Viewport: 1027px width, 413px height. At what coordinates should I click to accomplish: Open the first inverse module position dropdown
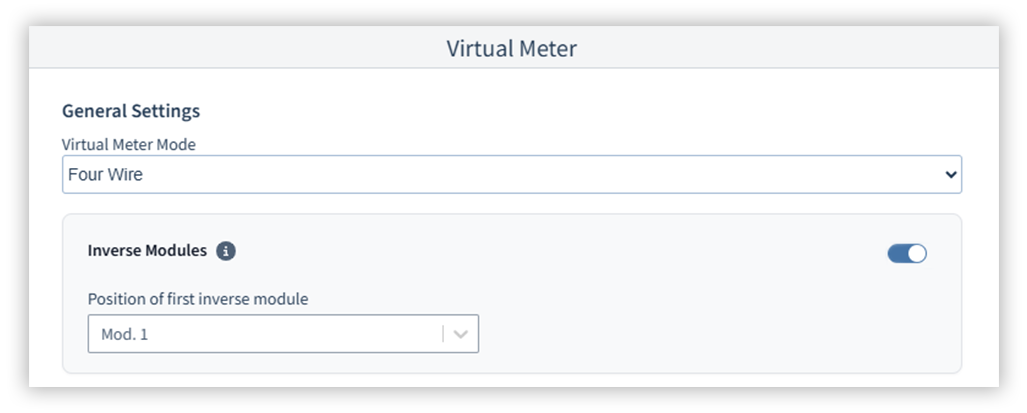click(x=283, y=335)
